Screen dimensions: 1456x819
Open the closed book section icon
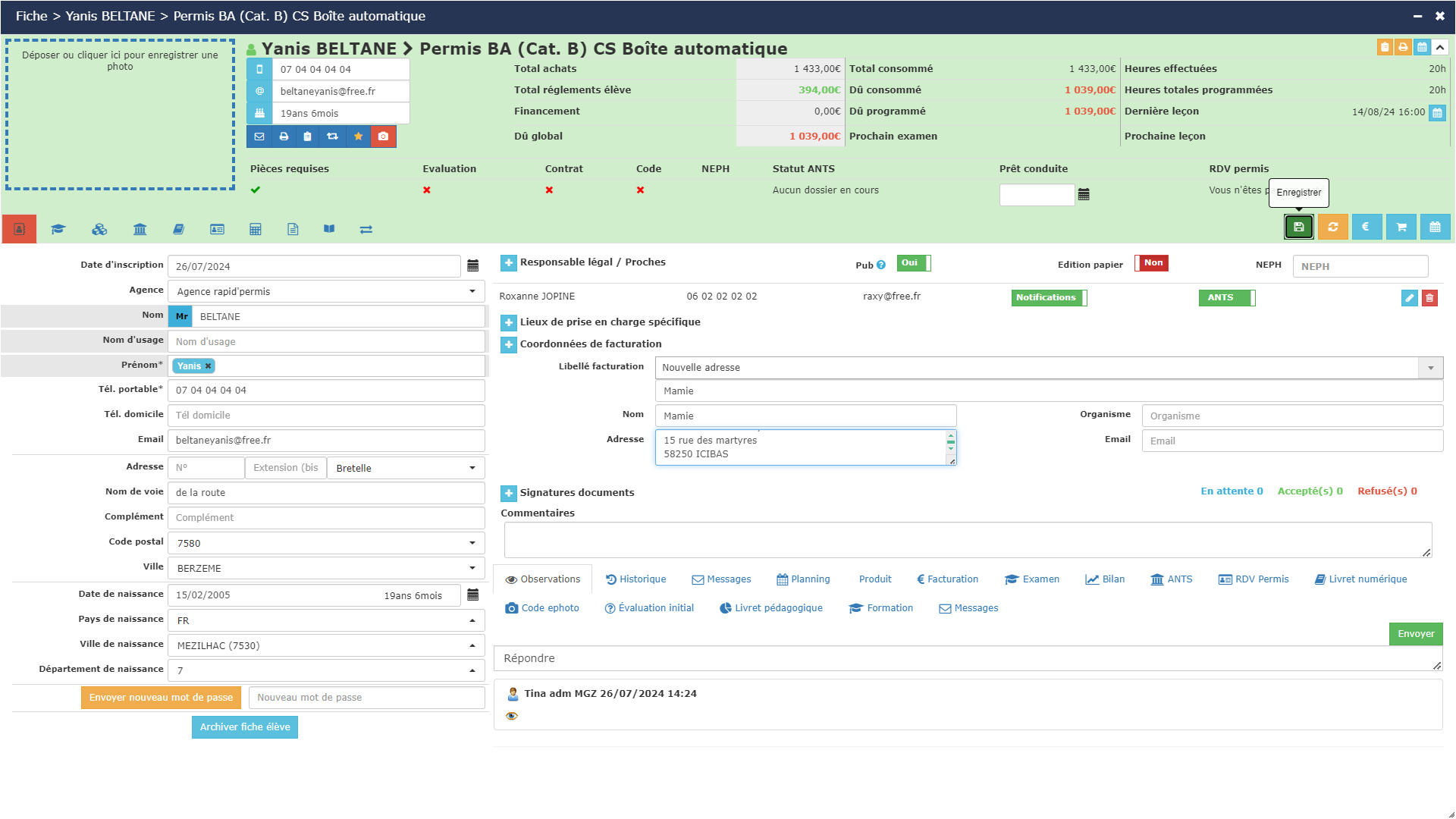click(x=178, y=229)
